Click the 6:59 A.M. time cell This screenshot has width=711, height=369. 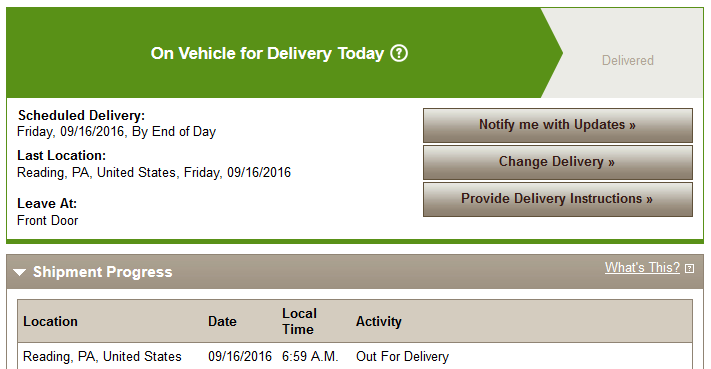pos(310,356)
